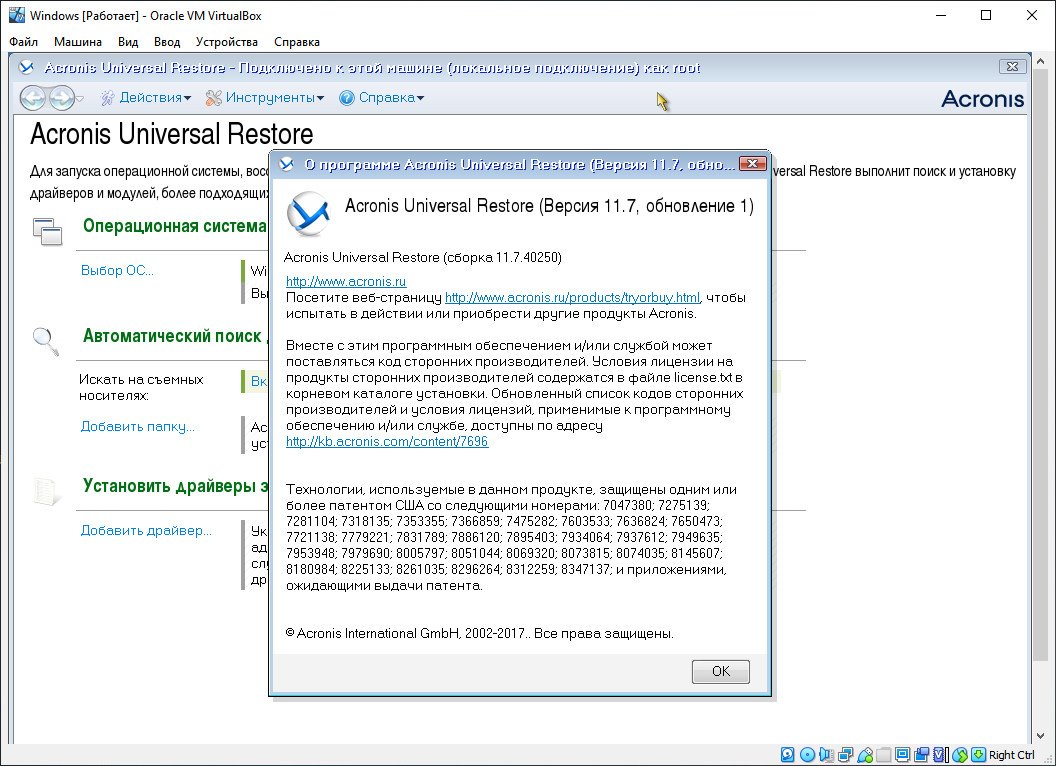Click OK in the about dialog
1056x766 pixels.
(721, 671)
